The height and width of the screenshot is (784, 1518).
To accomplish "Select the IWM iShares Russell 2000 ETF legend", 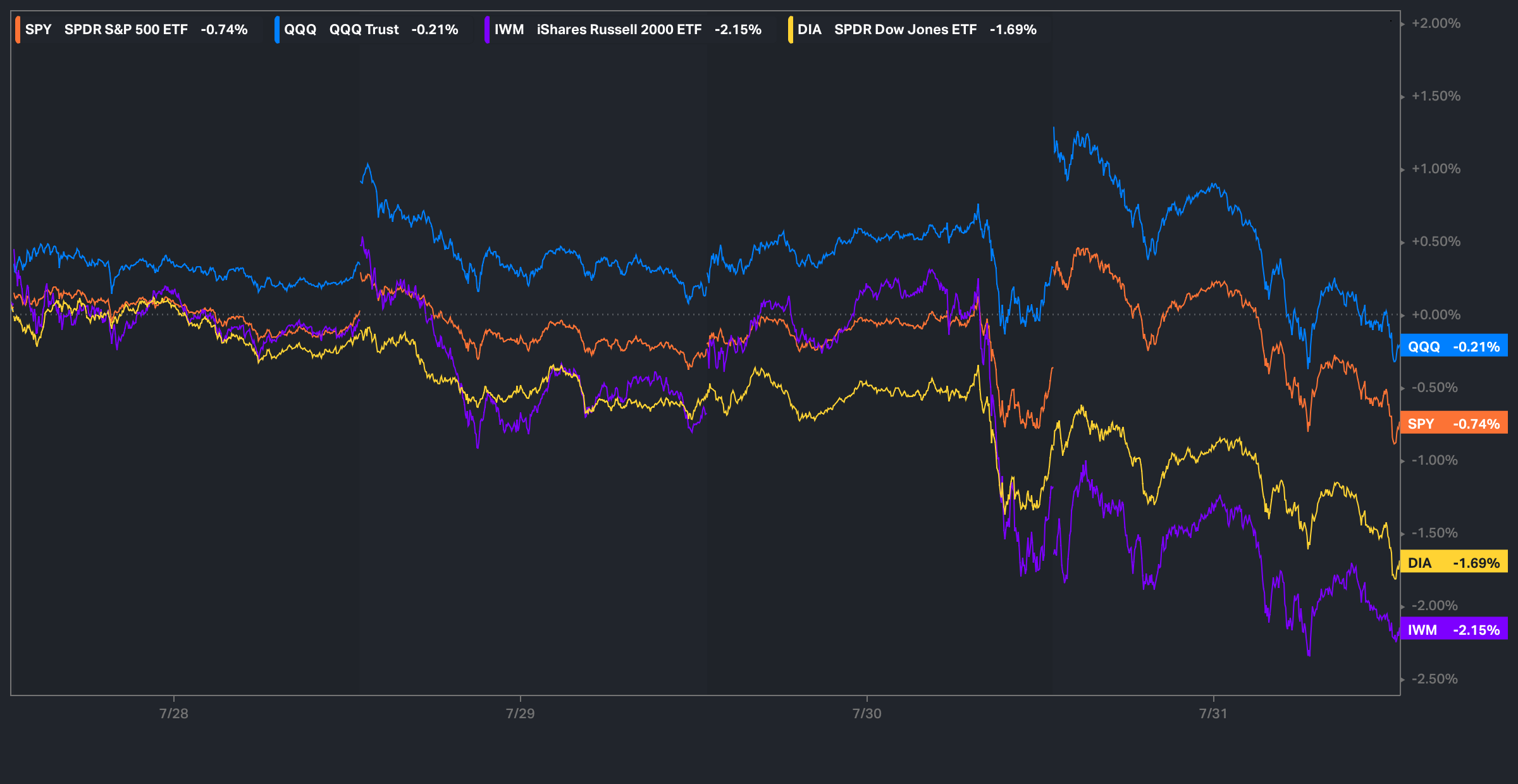I will point(627,30).
